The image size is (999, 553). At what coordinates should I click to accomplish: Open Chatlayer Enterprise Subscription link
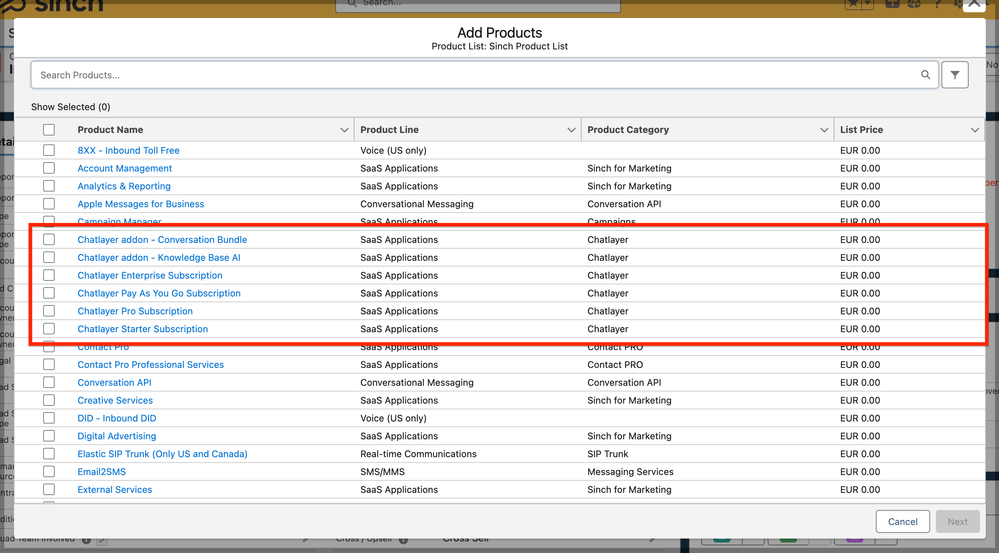click(150, 275)
